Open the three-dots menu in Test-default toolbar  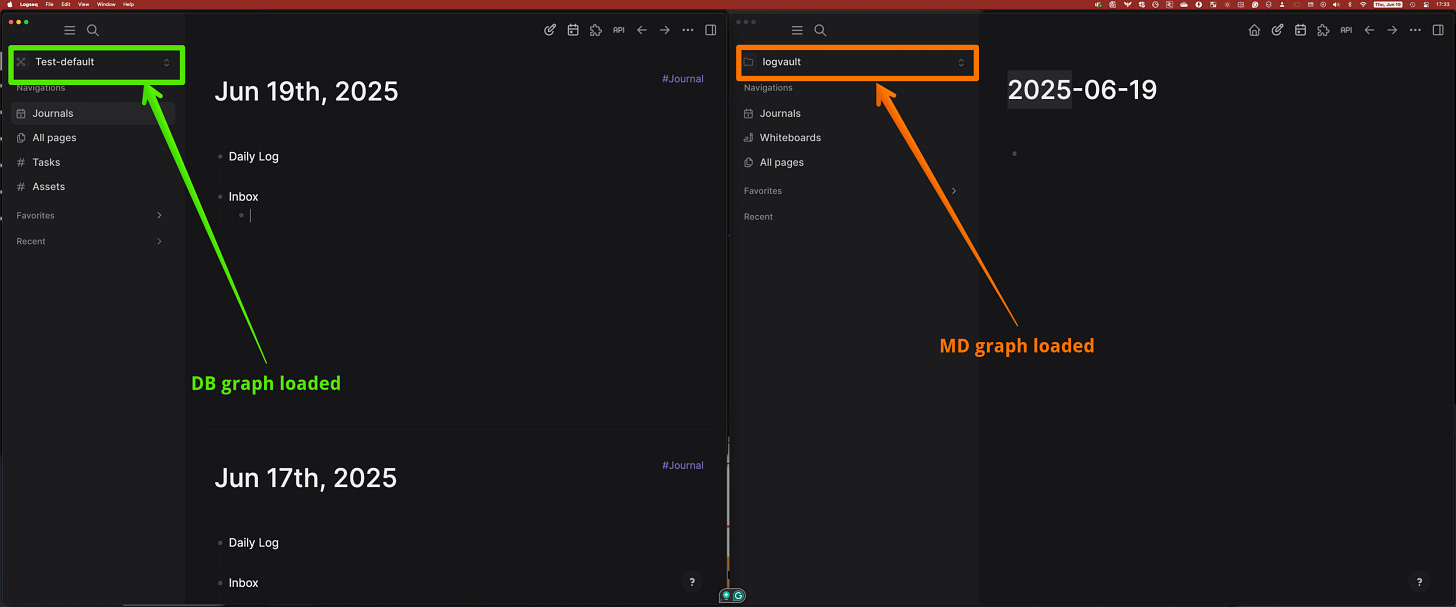click(x=688, y=30)
